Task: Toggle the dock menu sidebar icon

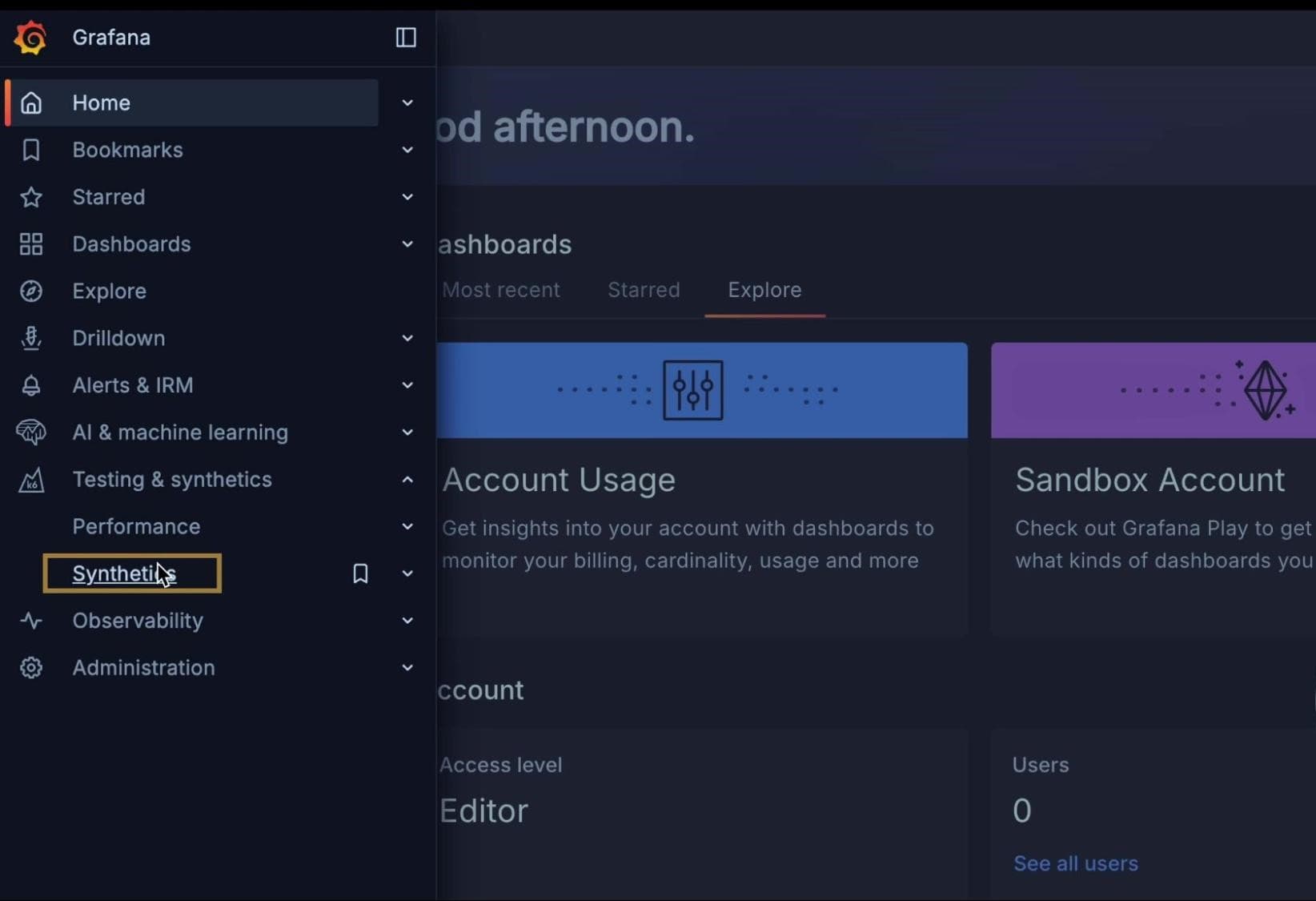Action: [x=406, y=38]
